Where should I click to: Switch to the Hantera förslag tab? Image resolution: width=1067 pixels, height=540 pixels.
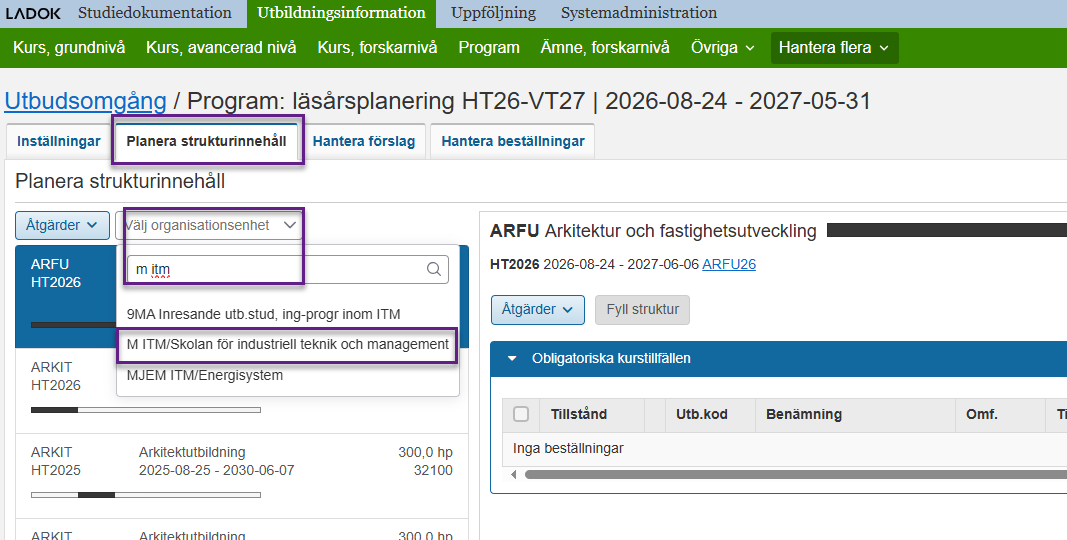tap(364, 141)
